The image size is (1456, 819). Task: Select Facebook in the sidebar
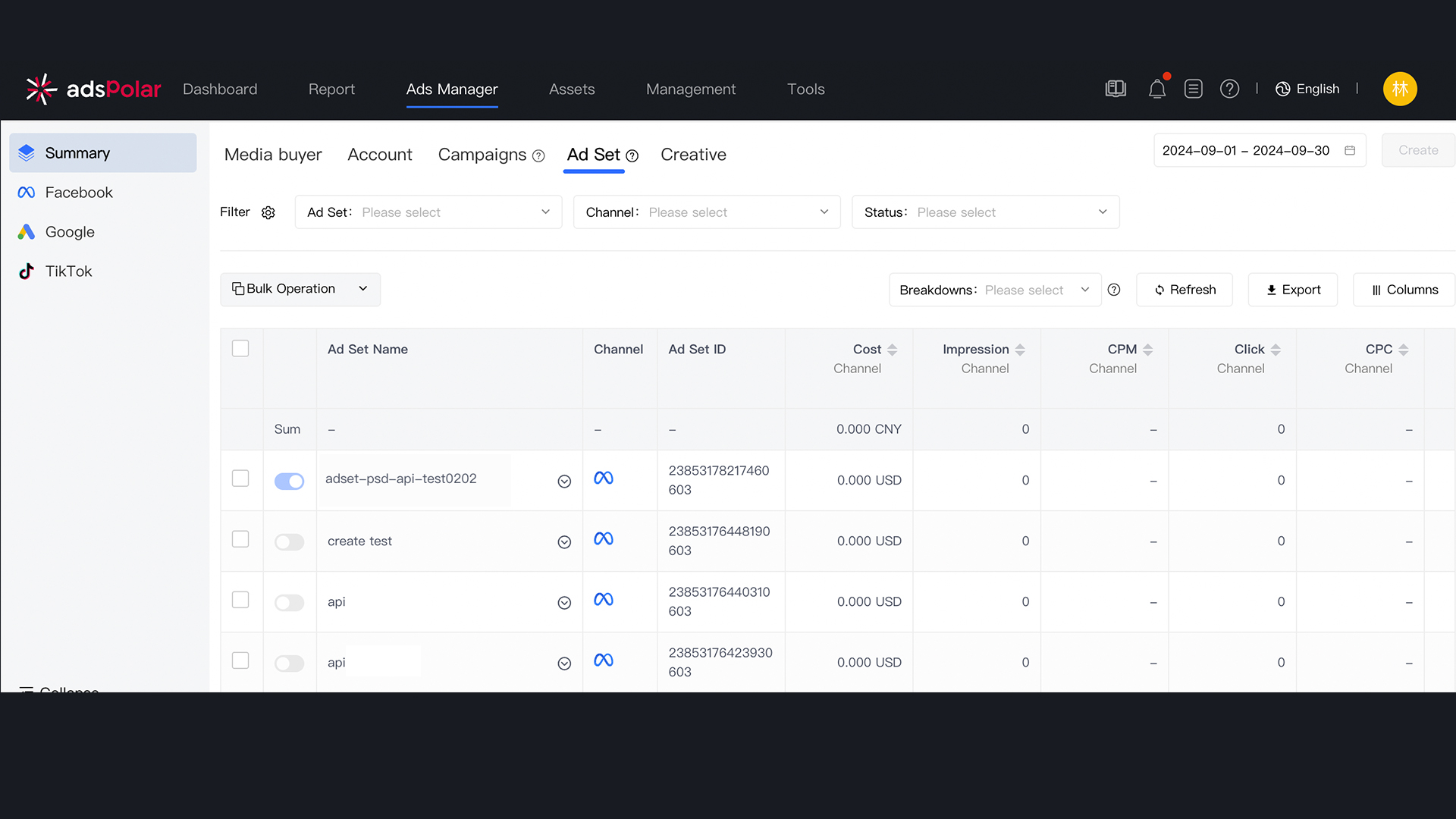pyautogui.click(x=79, y=193)
